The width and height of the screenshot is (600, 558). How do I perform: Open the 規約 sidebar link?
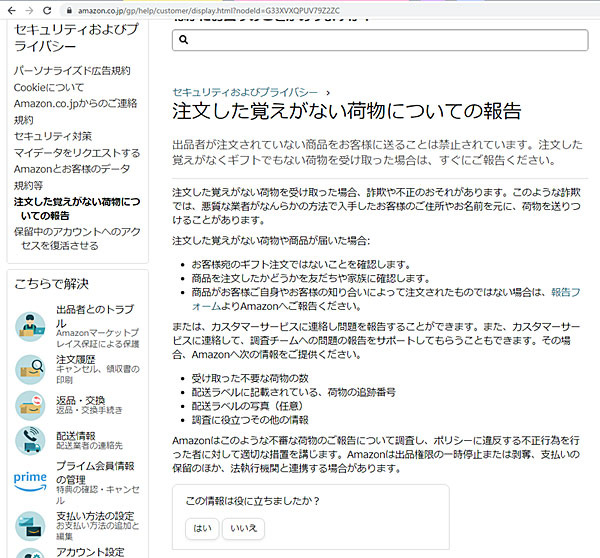point(24,120)
